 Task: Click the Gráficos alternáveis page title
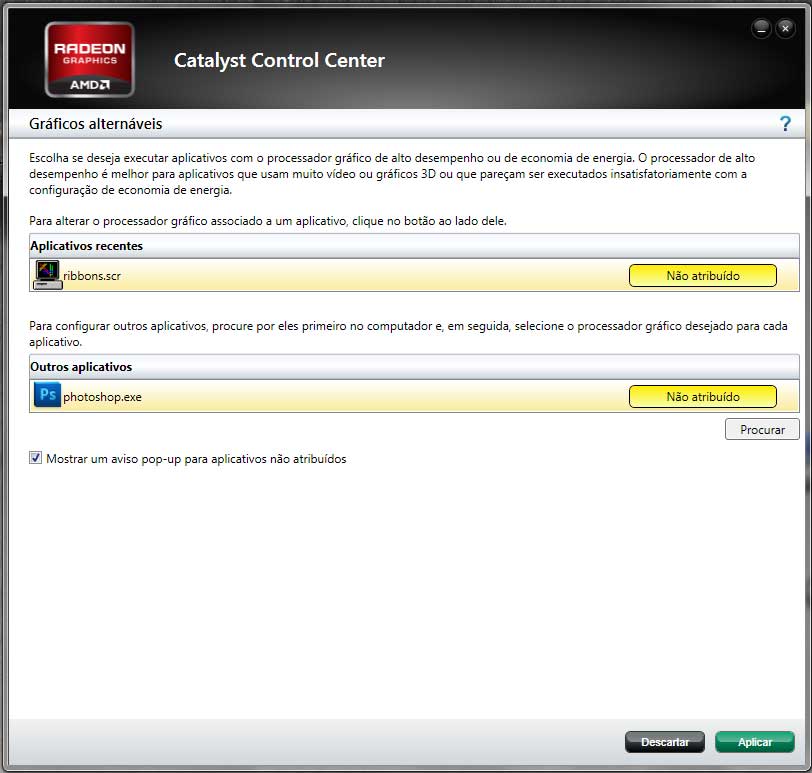pyautogui.click(x=96, y=124)
